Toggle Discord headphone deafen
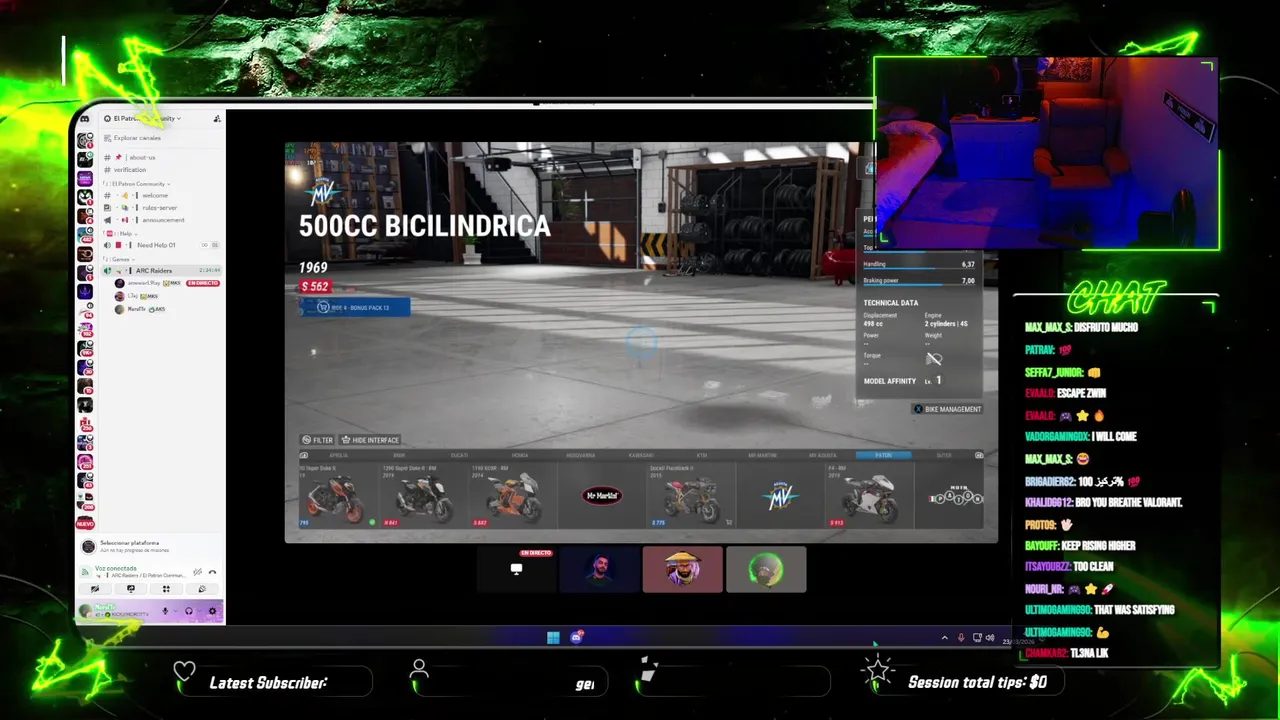The height and width of the screenshot is (720, 1280). click(x=189, y=611)
